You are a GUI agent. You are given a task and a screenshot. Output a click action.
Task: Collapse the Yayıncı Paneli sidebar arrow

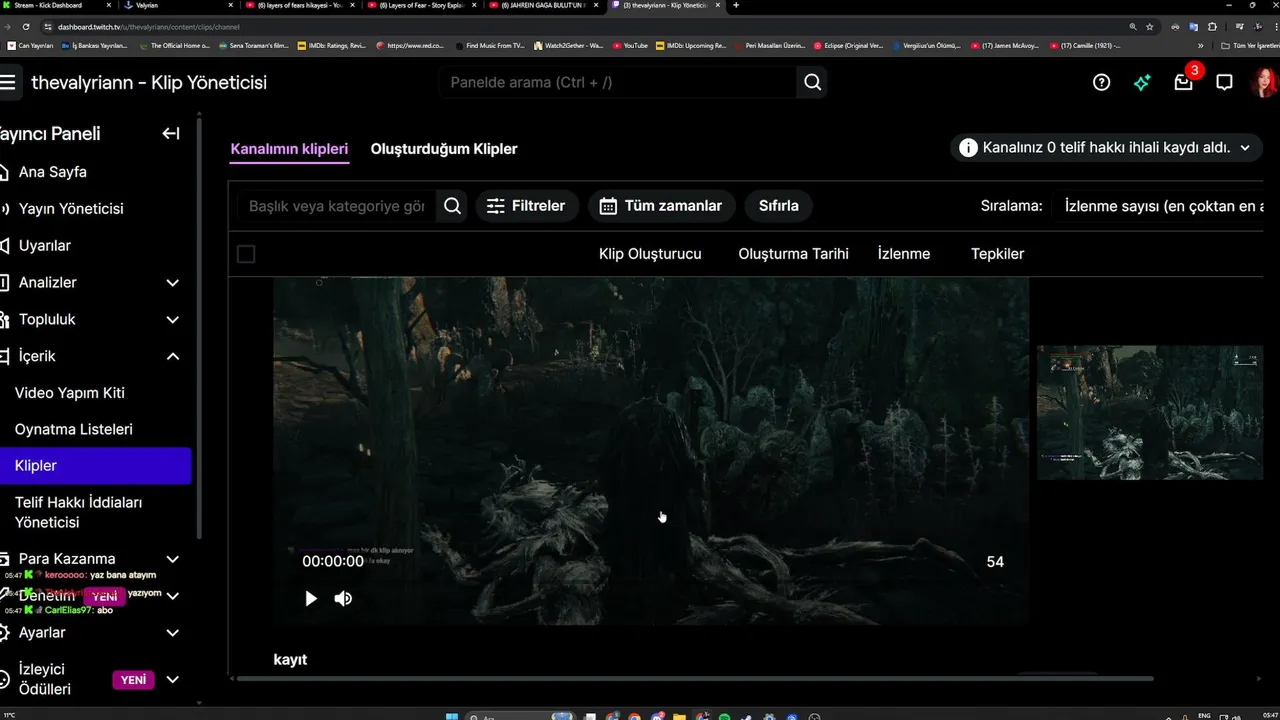point(171,133)
